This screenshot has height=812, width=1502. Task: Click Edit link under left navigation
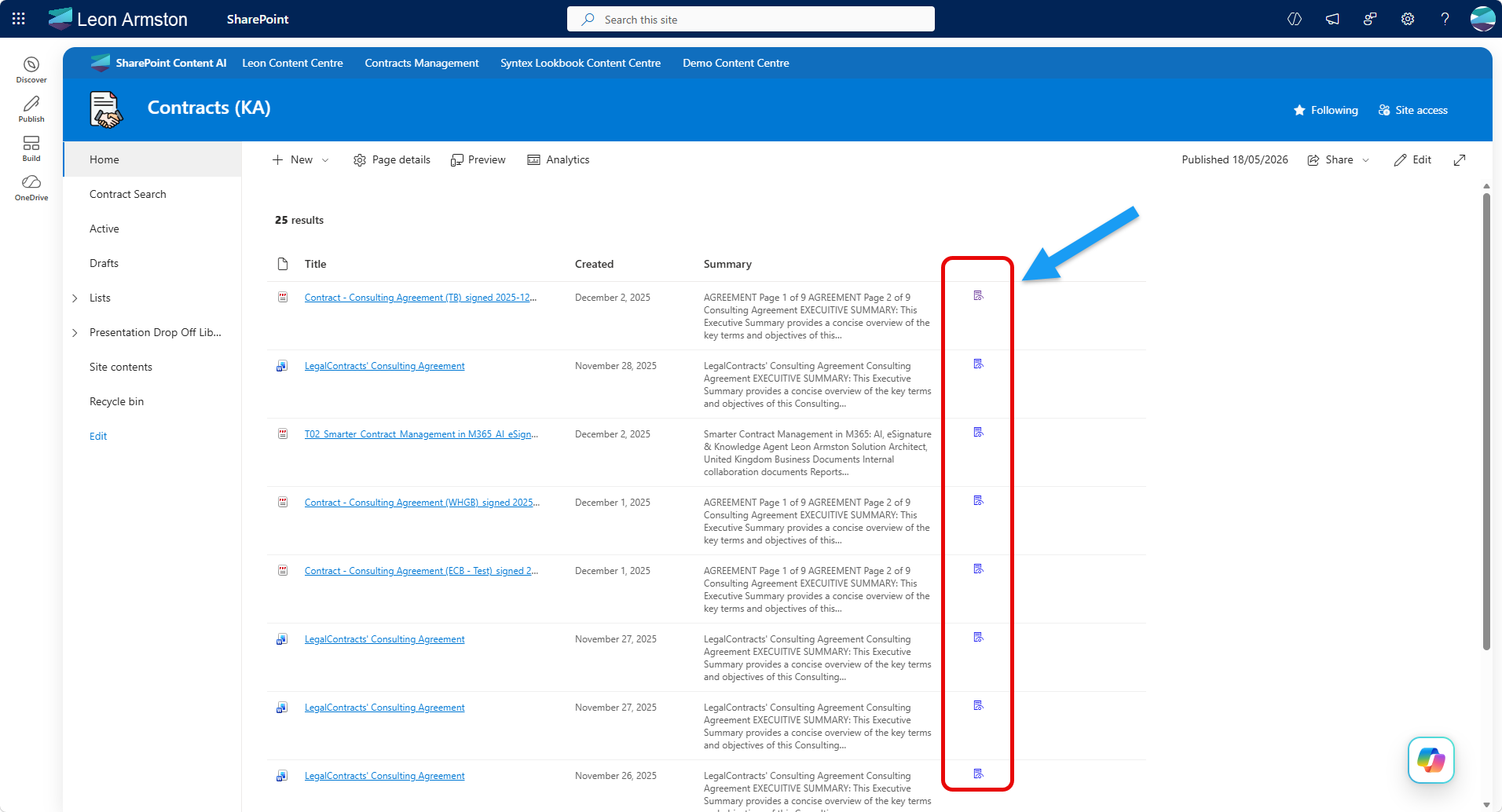click(98, 436)
